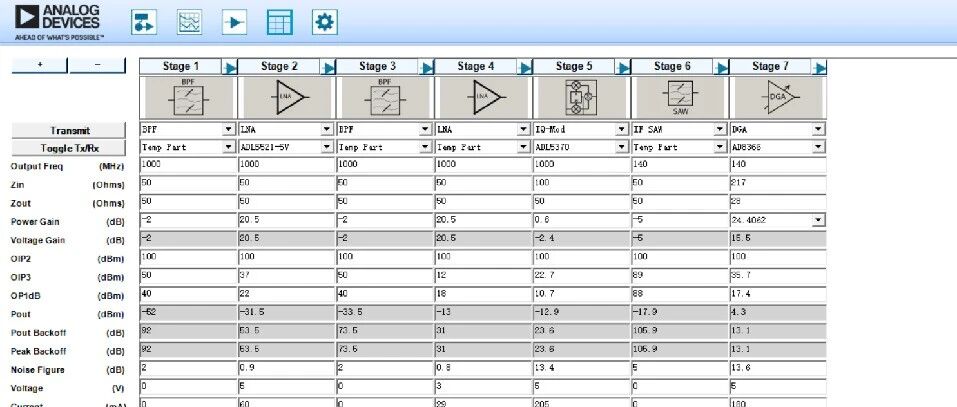Click Stage 5 Zin field 100
Viewport: 957px width, 407px height.
click(x=581, y=184)
